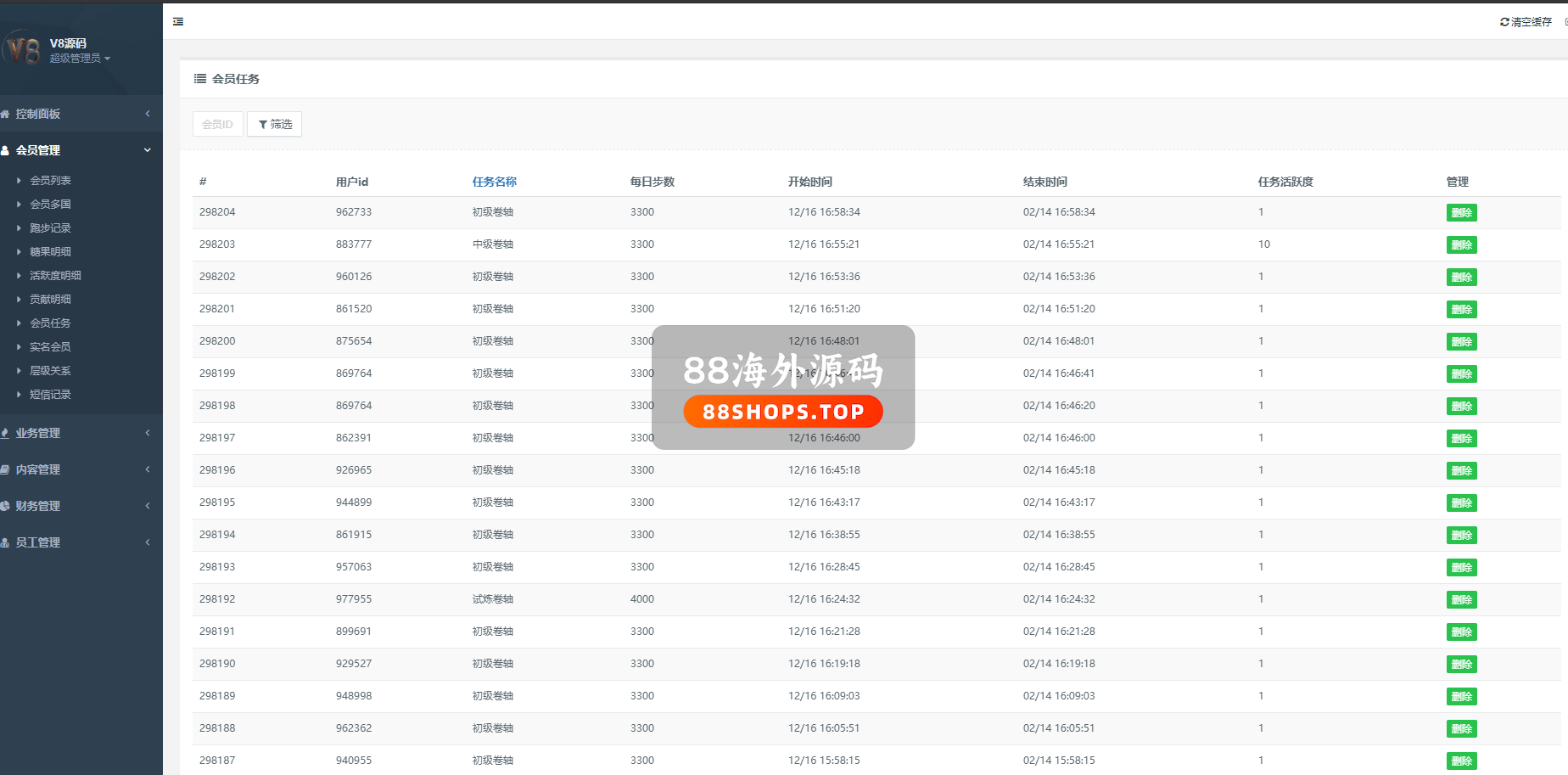Expand the 内容管理 menu chevron

(148, 469)
